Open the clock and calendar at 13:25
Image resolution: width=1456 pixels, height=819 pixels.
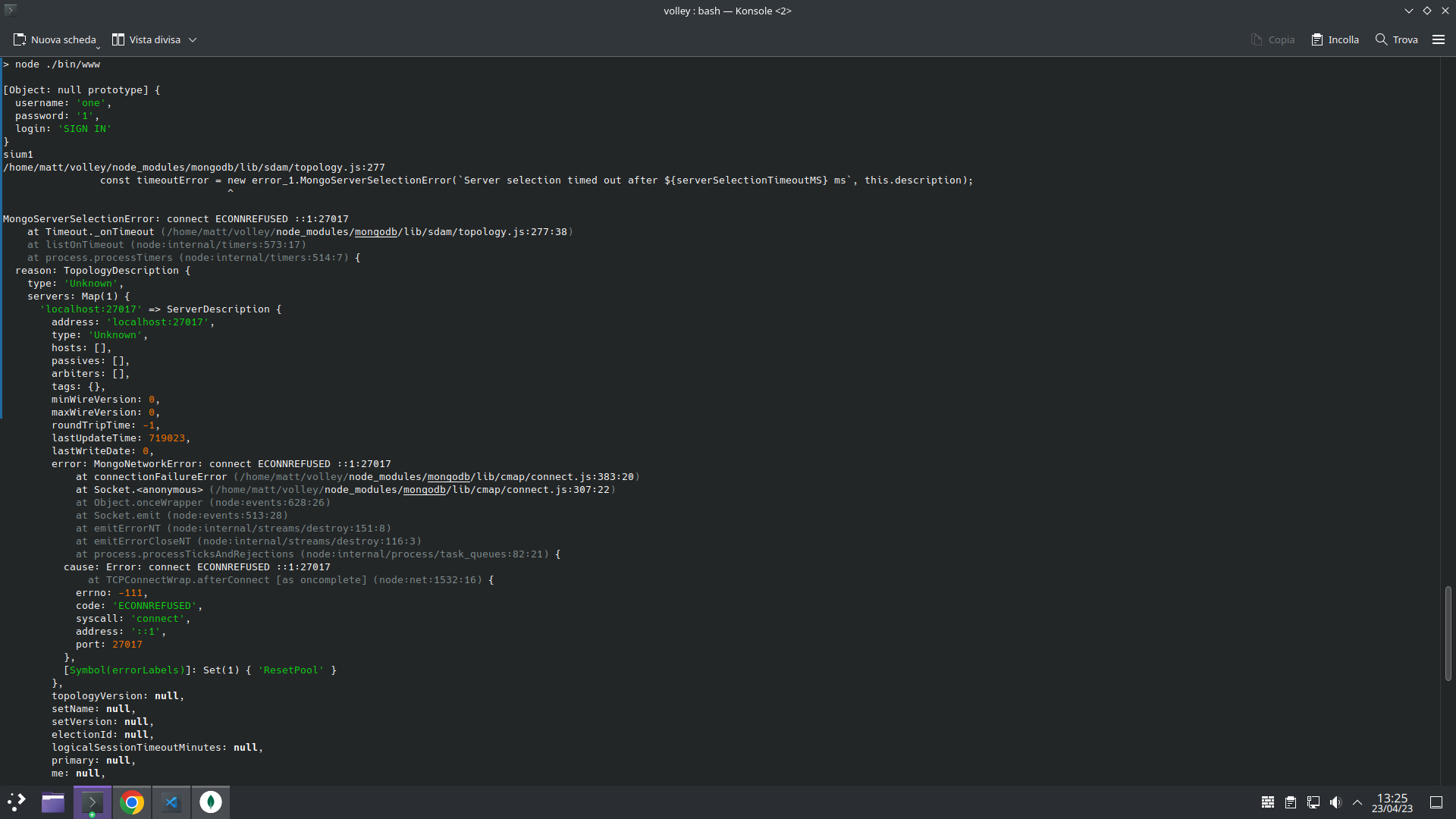click(1392, 802)
